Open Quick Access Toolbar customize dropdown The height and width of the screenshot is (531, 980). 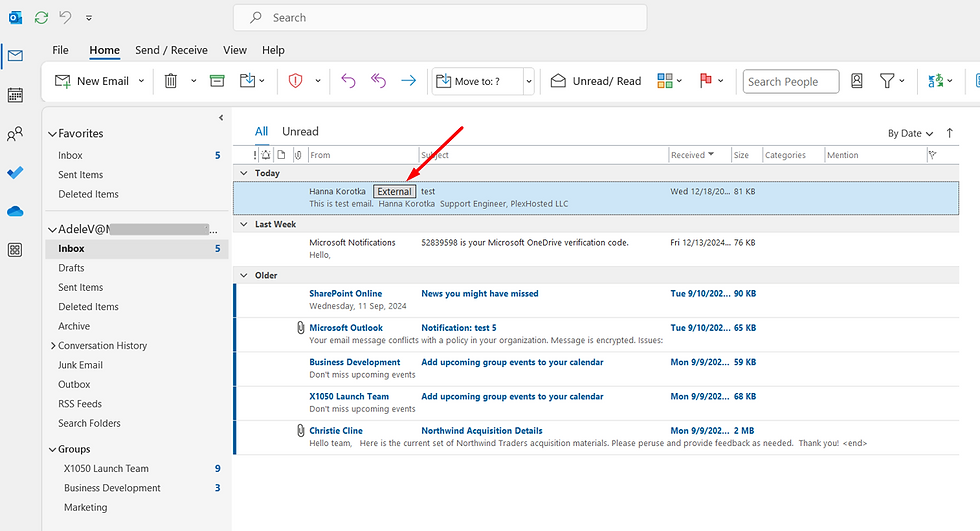(x=89, y=17)
